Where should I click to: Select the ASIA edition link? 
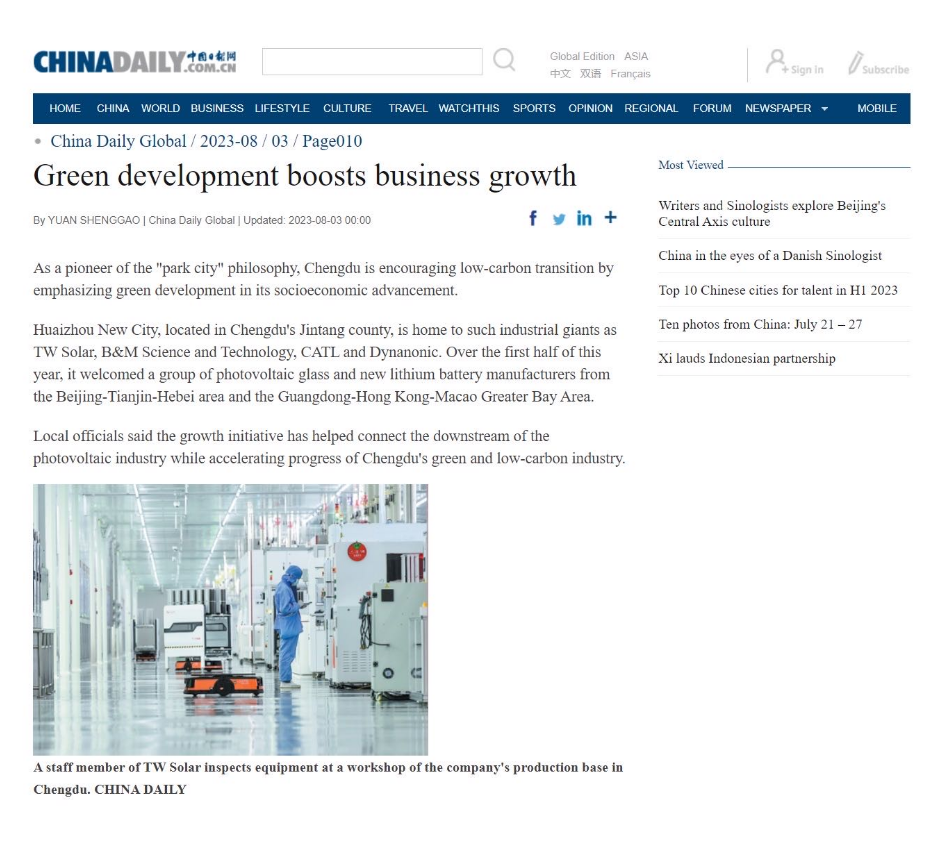pos(636,56)
